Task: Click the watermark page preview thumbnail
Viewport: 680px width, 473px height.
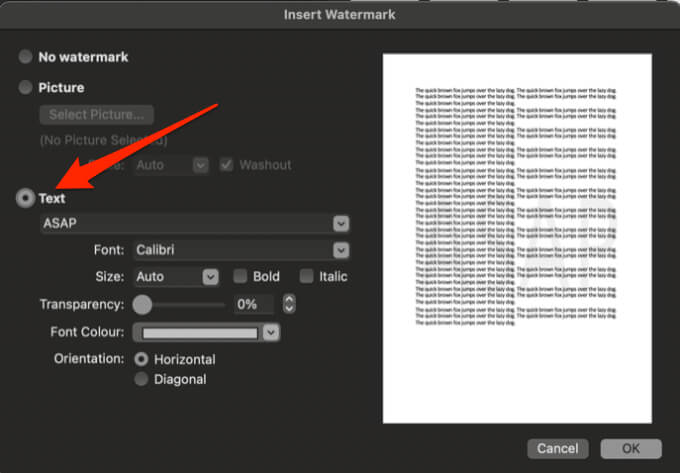Action: point(517,238)
